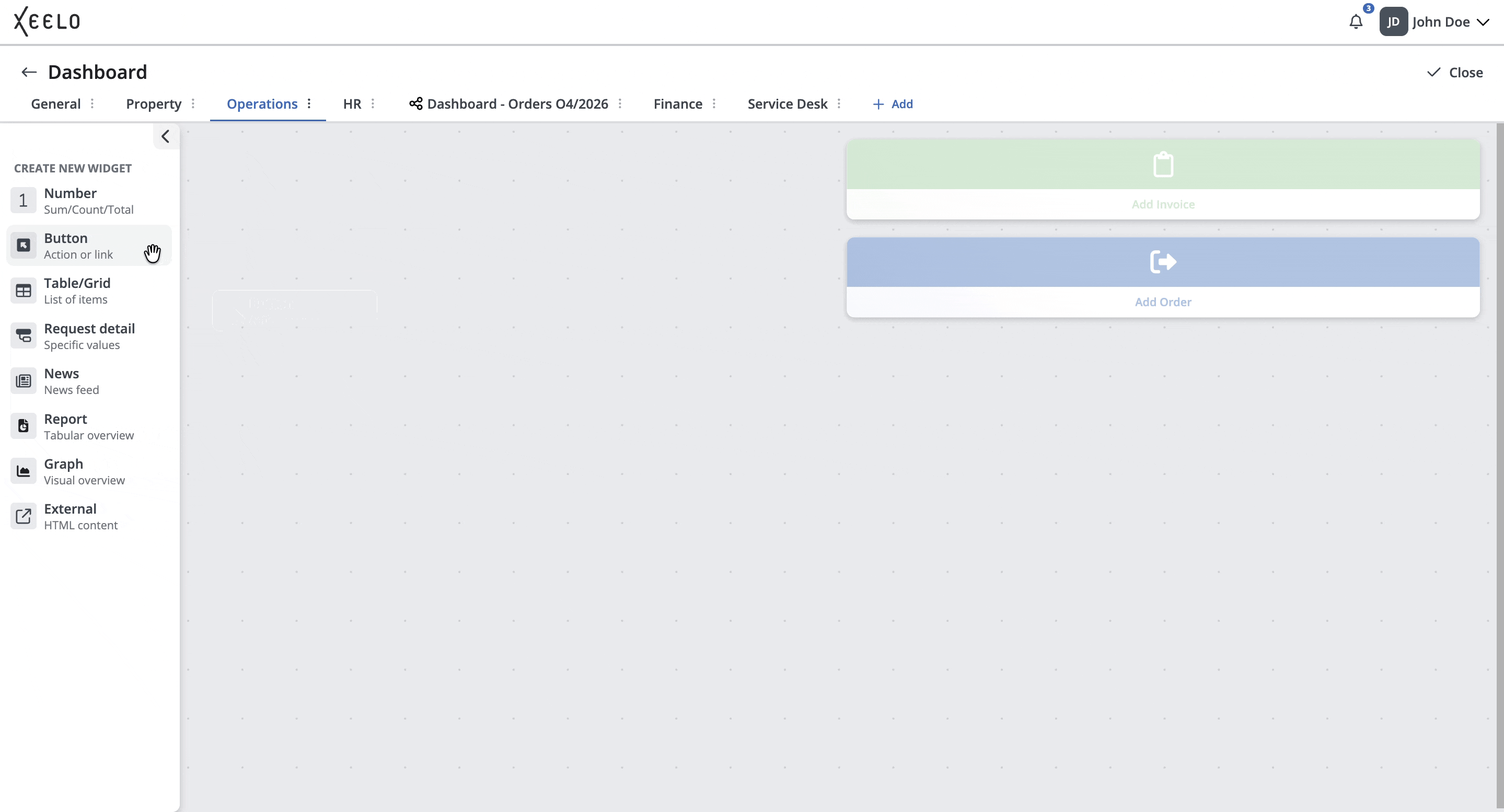Click the Sum/Count/Total description
The image size is (1504, 812).
pyautogui.click(x=89, y=210)
